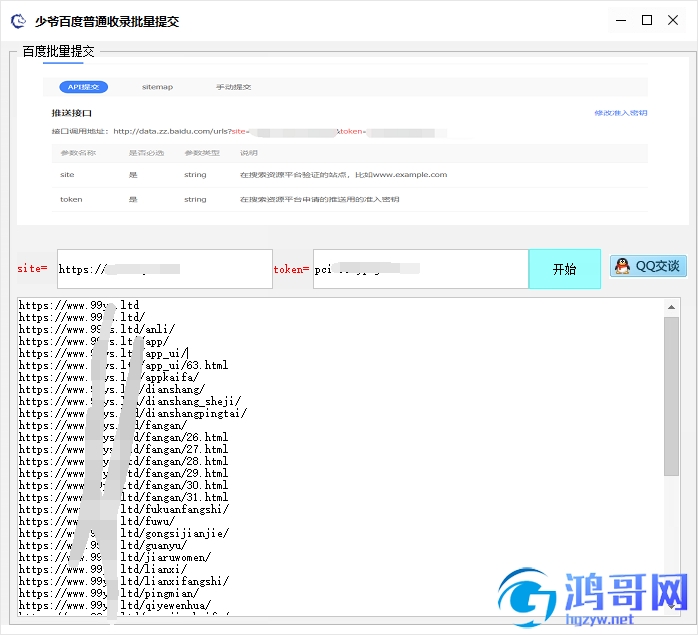This screenshot has height=635, width=698.
Task: Click the app logo icon in title bar
Action: 18,21
